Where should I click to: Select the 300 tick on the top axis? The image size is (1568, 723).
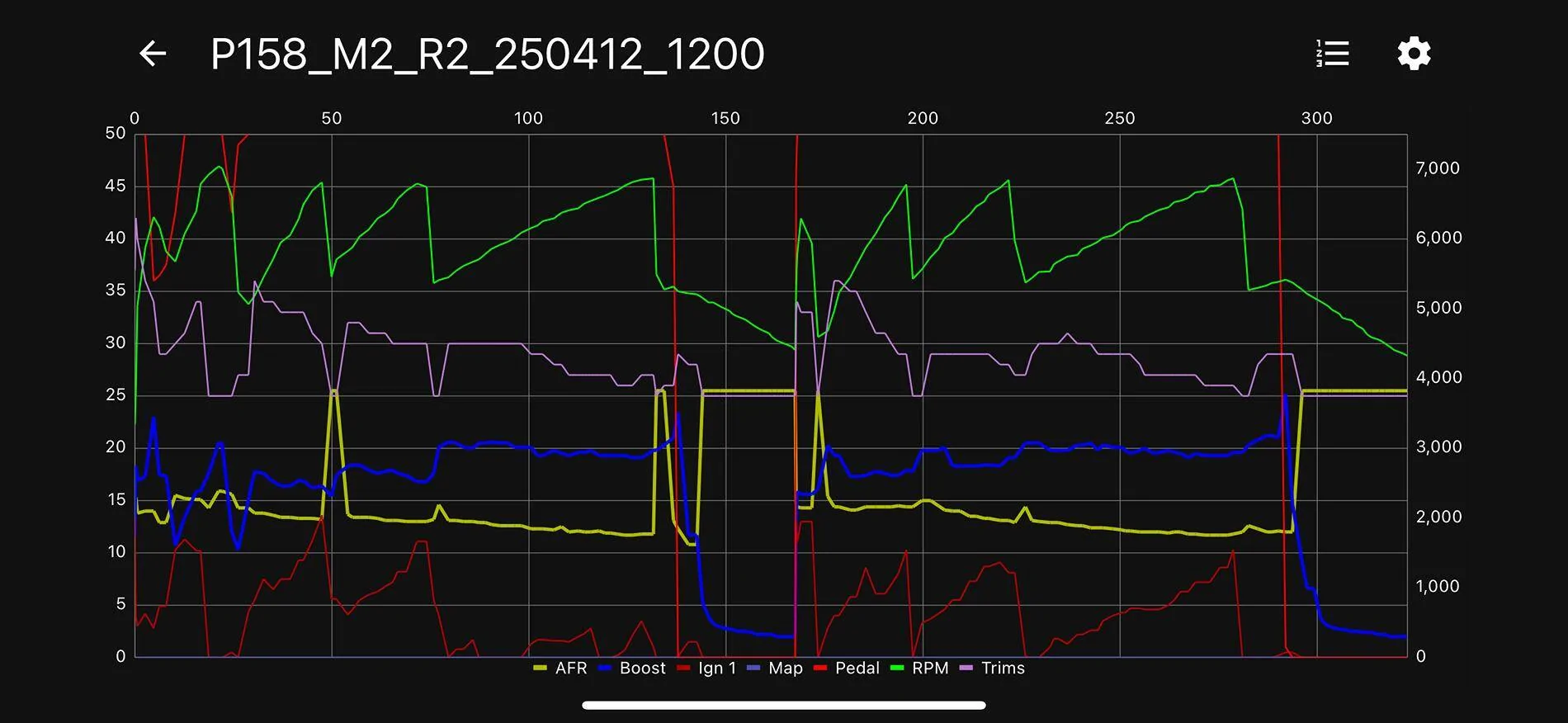tap(1317, 118)
